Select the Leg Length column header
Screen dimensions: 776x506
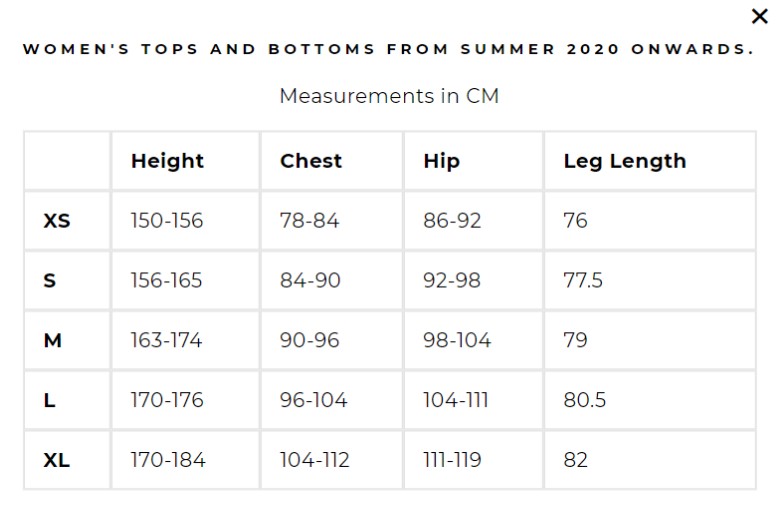click(x=625, y=161)
